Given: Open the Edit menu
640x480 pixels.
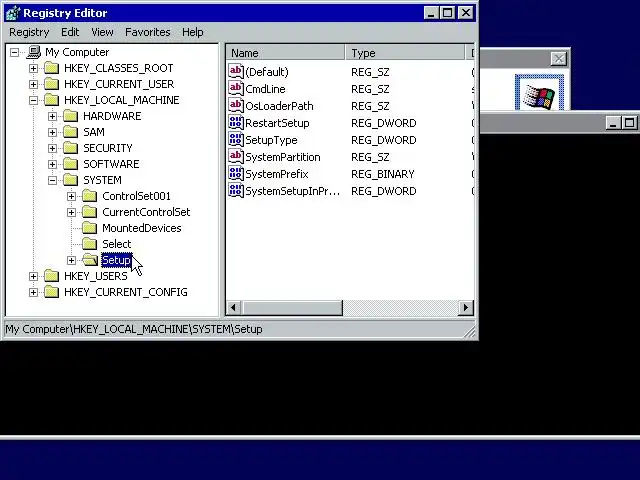Looking at the screenshot, I should [x=70, y=32].
